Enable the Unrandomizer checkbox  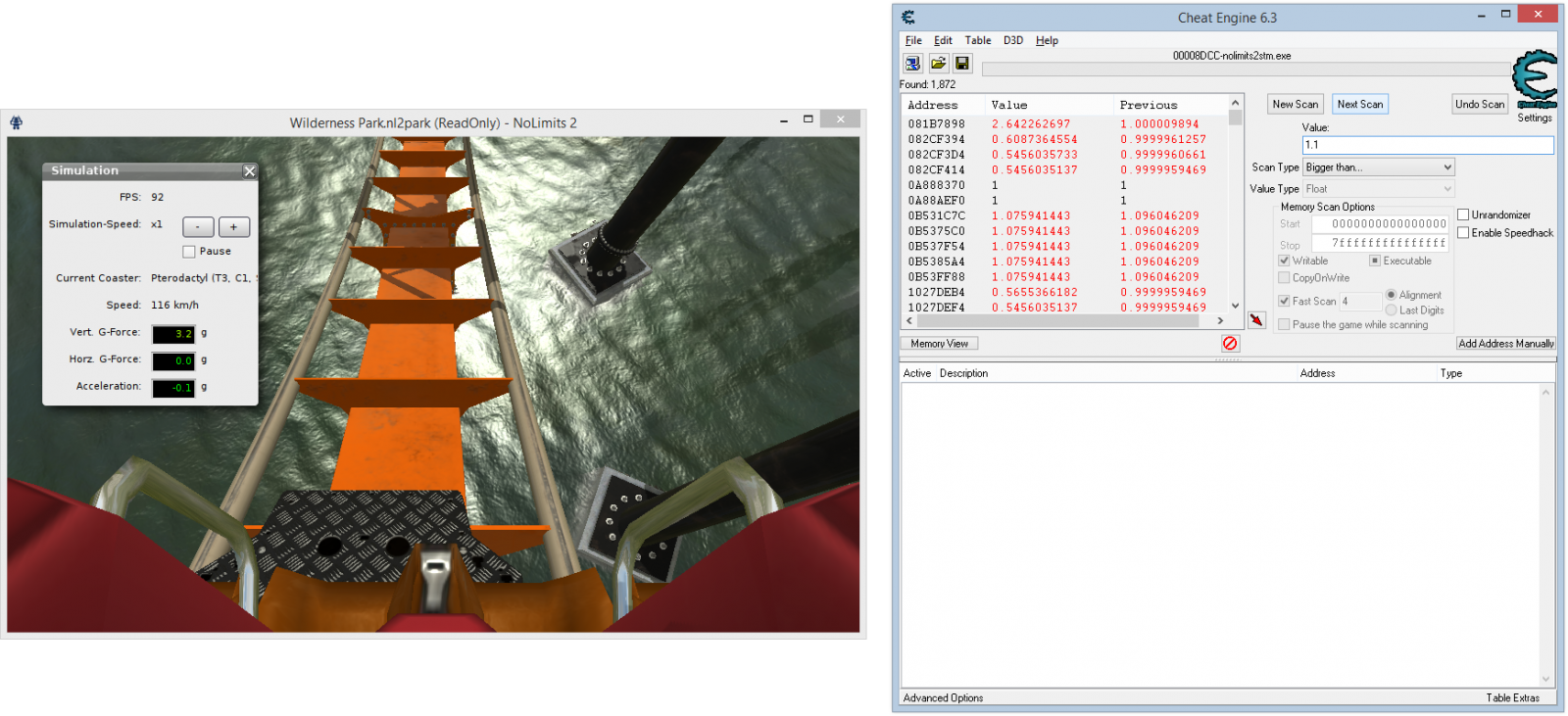1463,215
